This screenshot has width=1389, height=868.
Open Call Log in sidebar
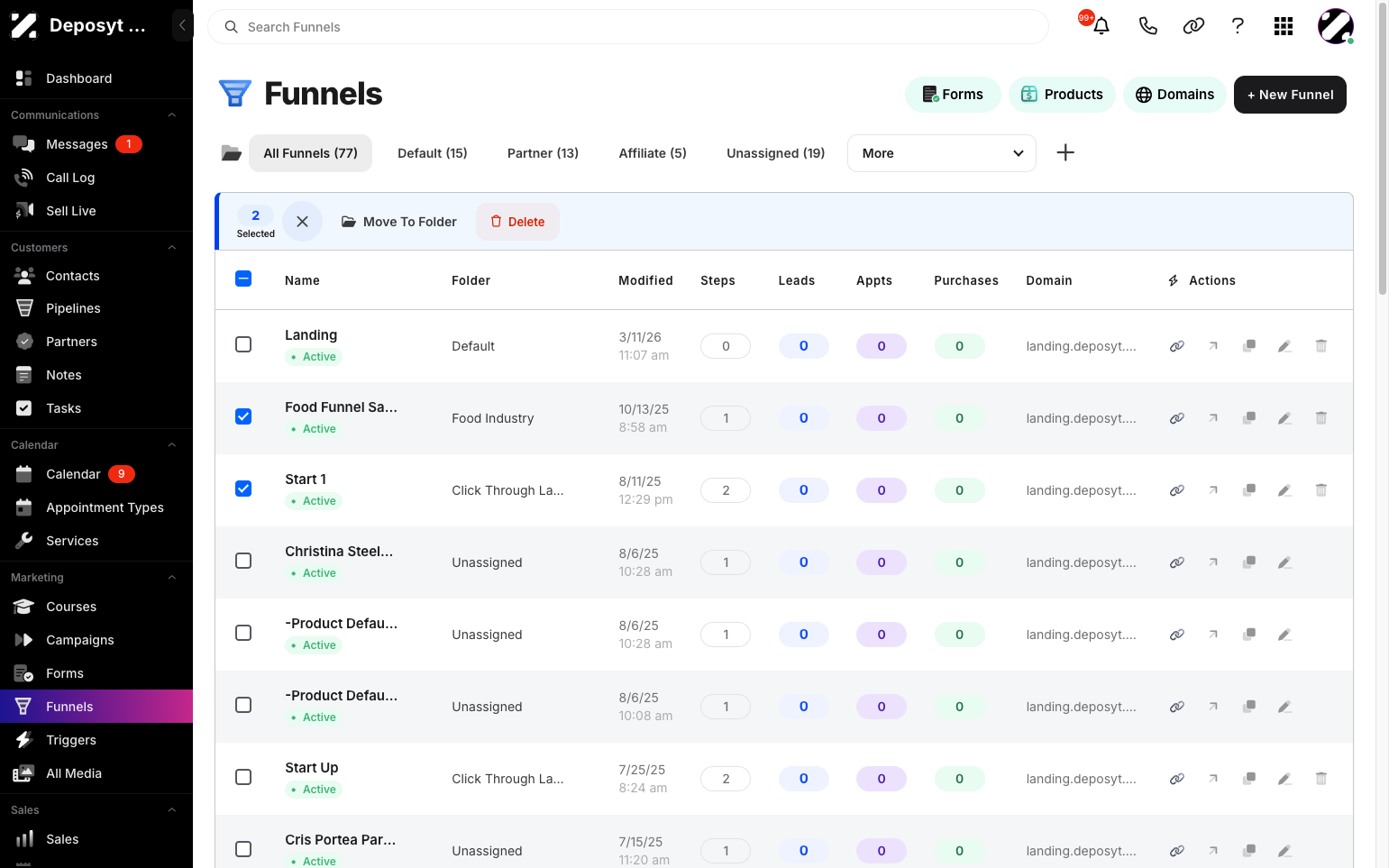point(96,178)
